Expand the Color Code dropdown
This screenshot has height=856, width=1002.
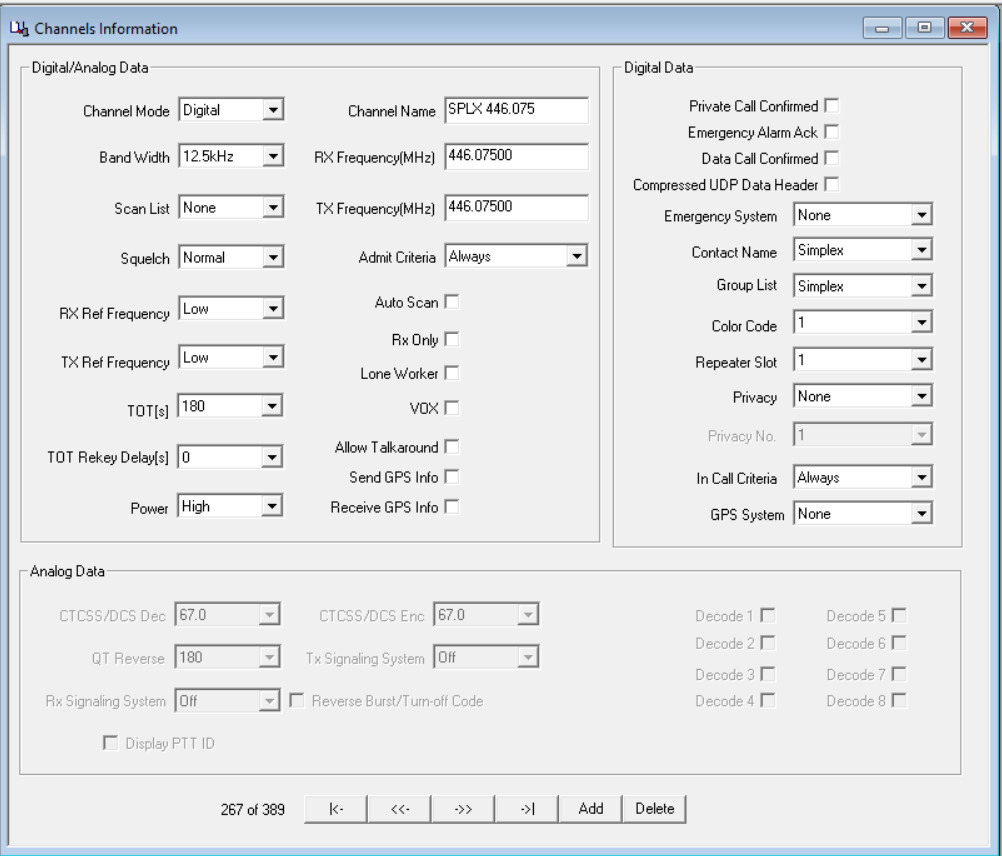(921, 324)
